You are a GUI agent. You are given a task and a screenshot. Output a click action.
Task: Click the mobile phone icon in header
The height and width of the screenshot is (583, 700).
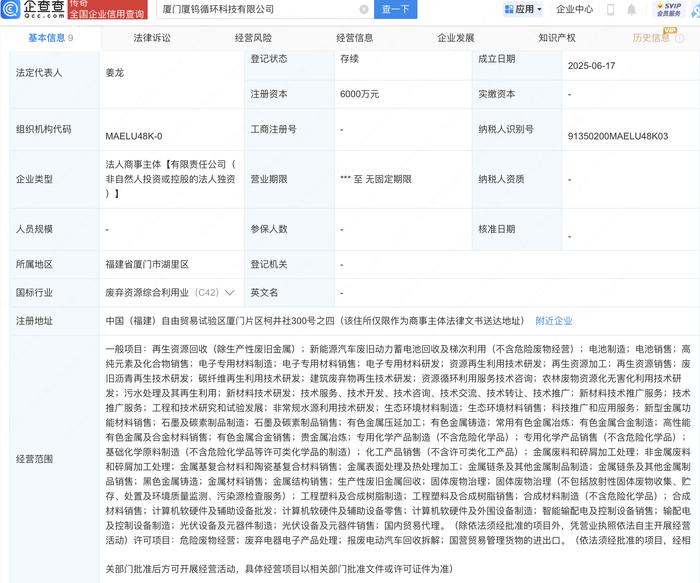pyautogui.click(x=610, y=9)
